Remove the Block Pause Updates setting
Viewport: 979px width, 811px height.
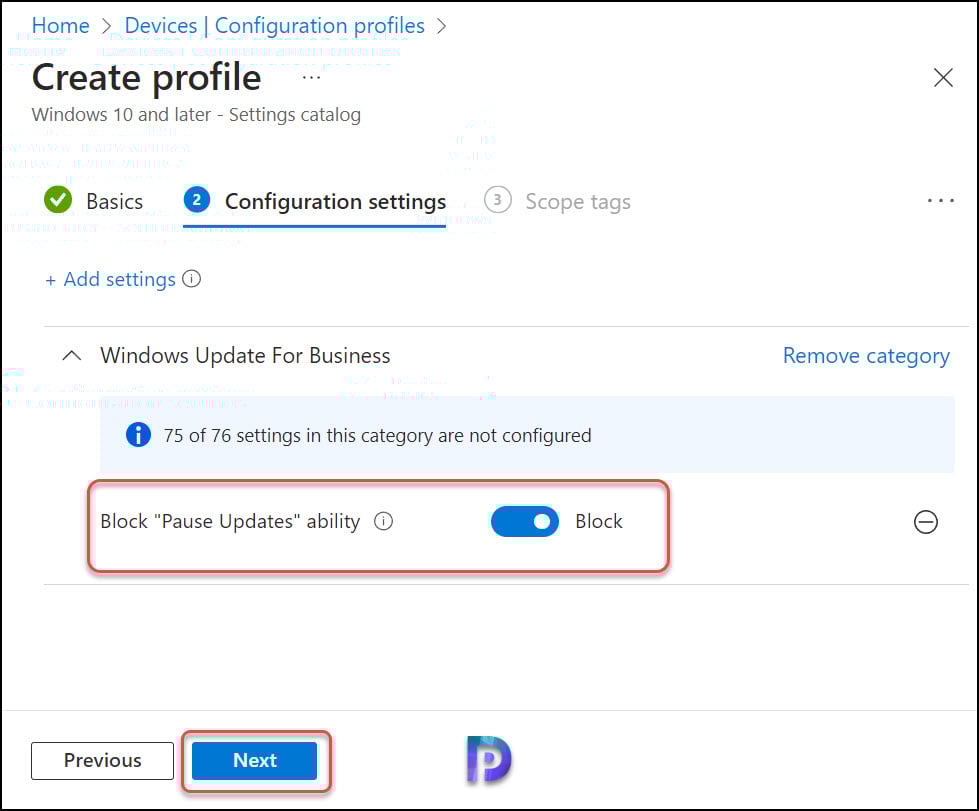925,522
